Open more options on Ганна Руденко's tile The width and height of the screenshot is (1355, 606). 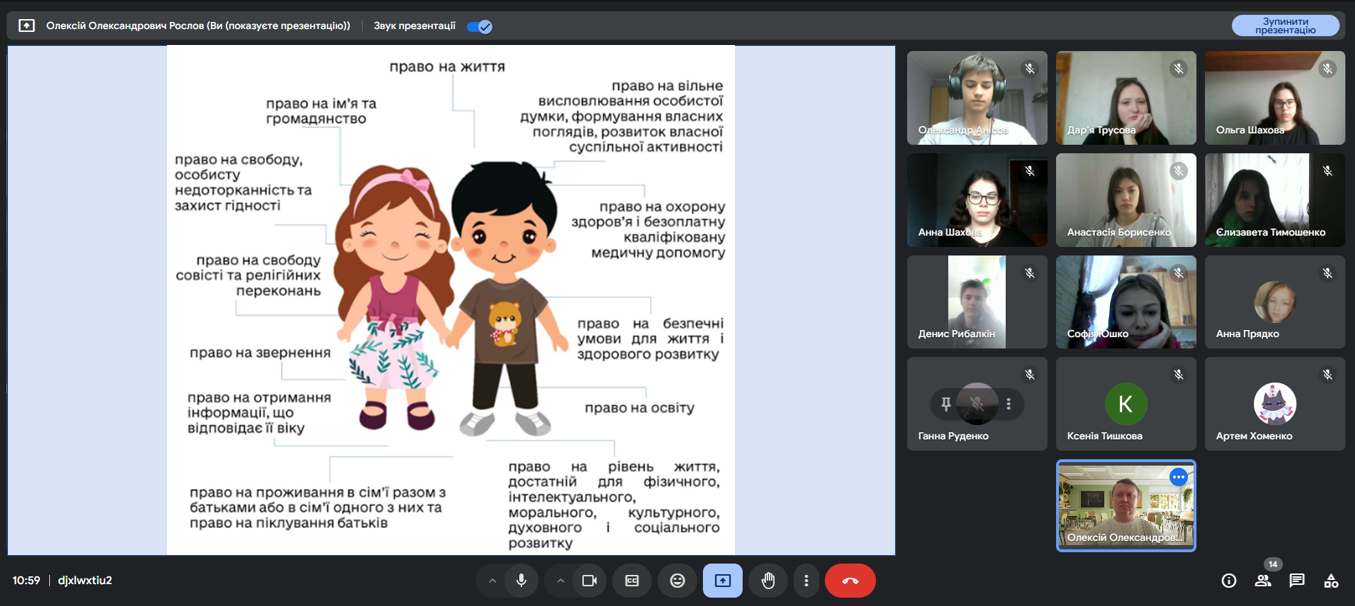1008,404
